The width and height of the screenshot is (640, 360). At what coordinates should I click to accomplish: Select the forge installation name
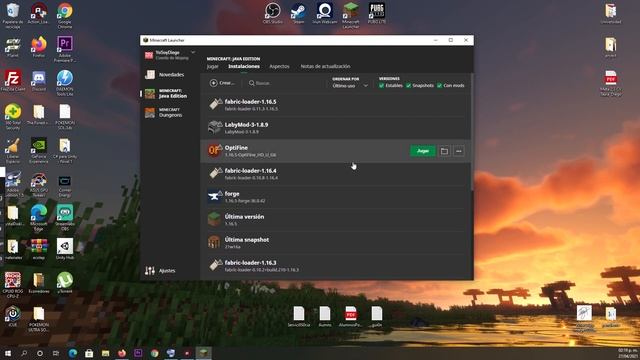232,194
